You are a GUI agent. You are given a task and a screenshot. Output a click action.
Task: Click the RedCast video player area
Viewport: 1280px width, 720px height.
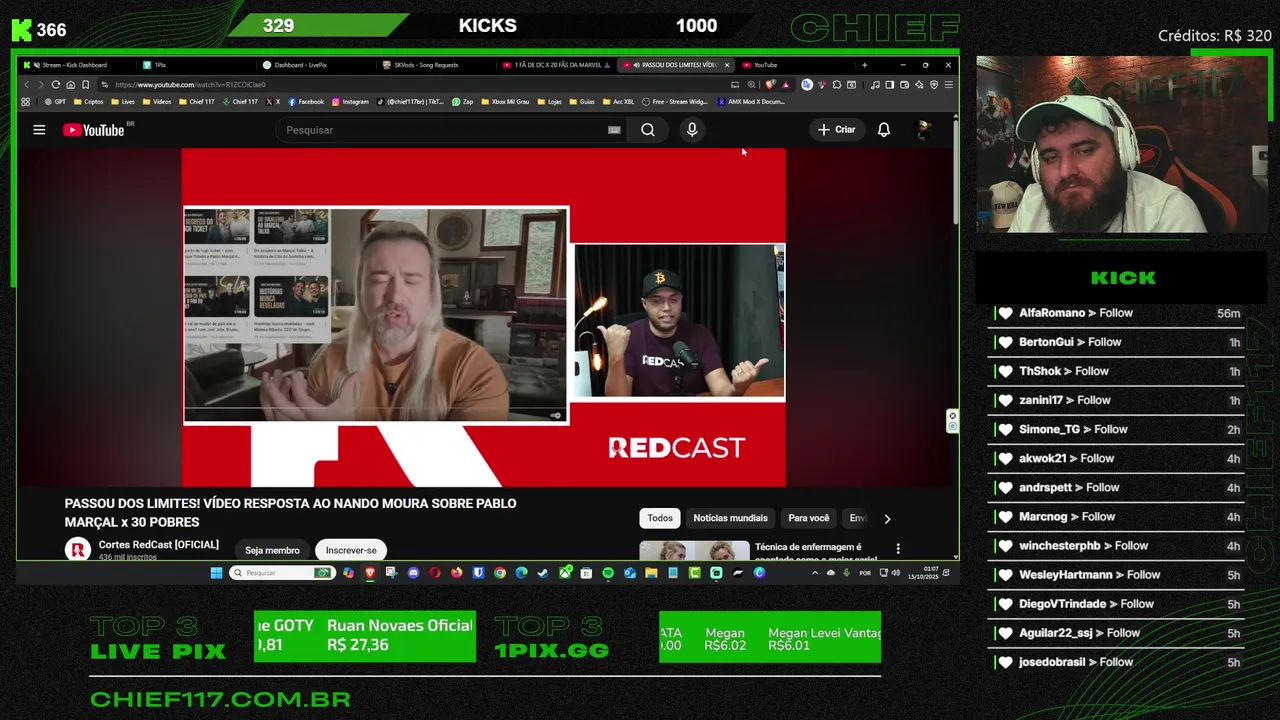pyautogui.click(x=484, y=317)
